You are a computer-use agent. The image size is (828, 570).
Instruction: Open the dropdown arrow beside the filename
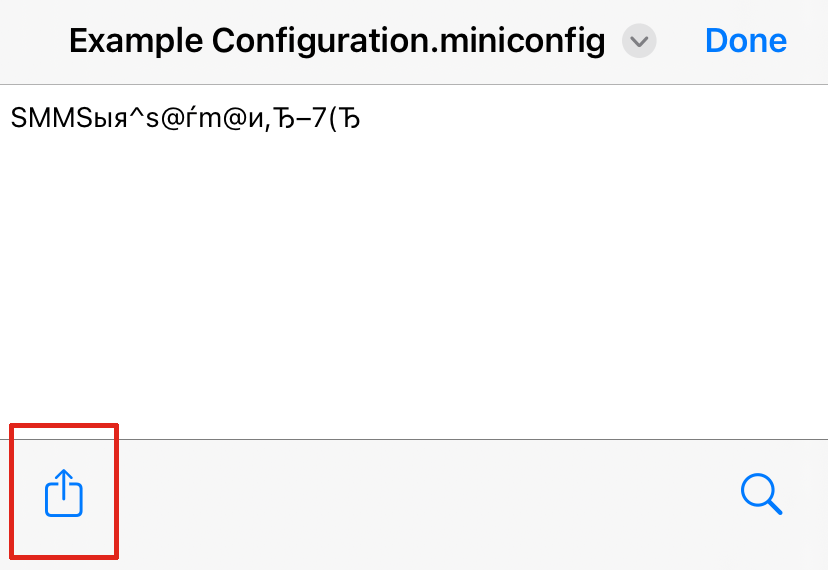point(639,42)
